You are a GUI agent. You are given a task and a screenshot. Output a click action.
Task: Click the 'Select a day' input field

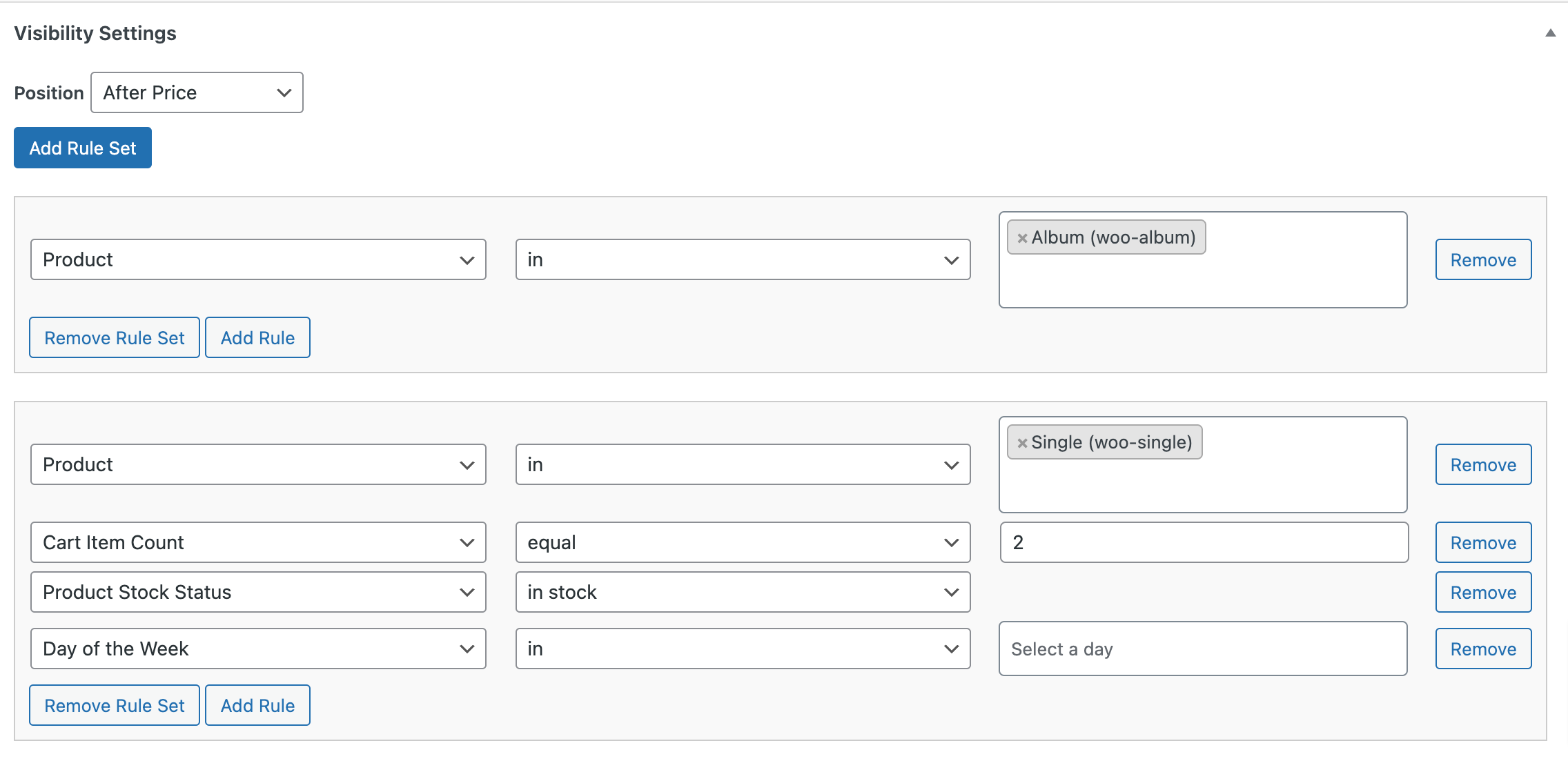tap(1202, 649)
